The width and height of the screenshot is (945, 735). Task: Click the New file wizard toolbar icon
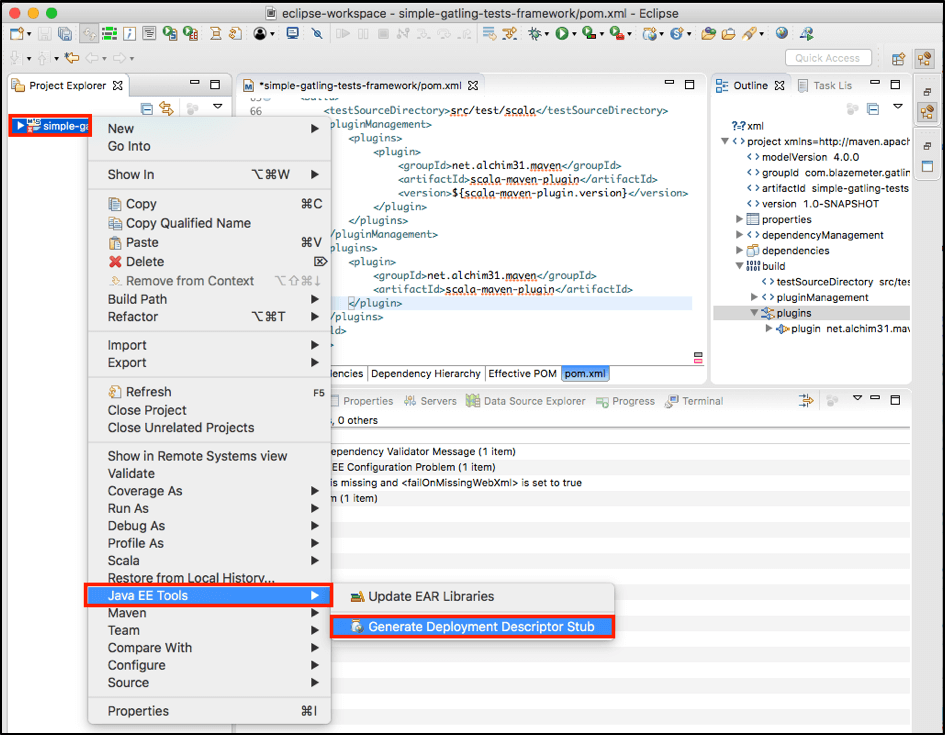click(17, 34)
